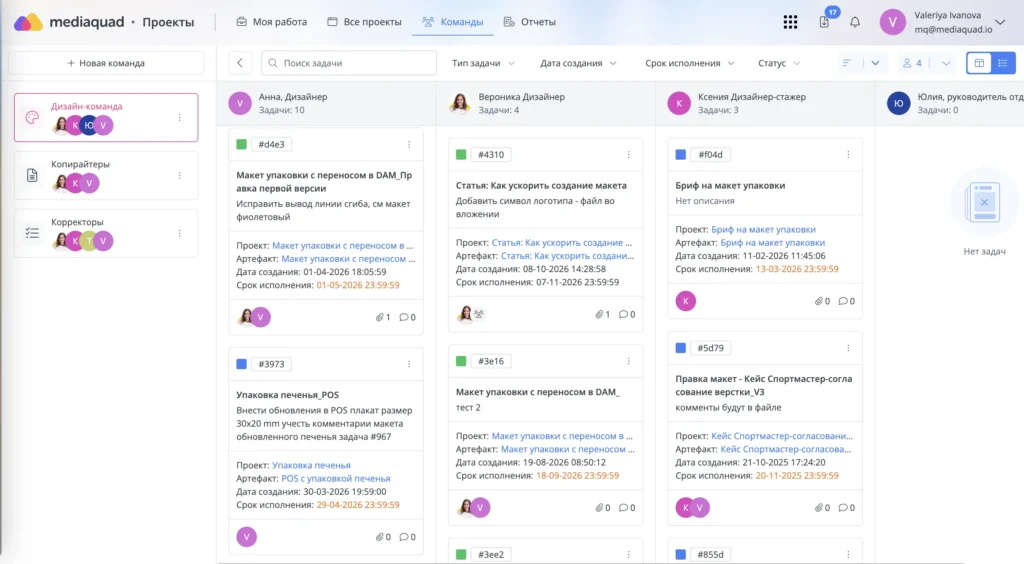Click blue status square on task #3973
The image size is (1024, 564).
[242, 364]
